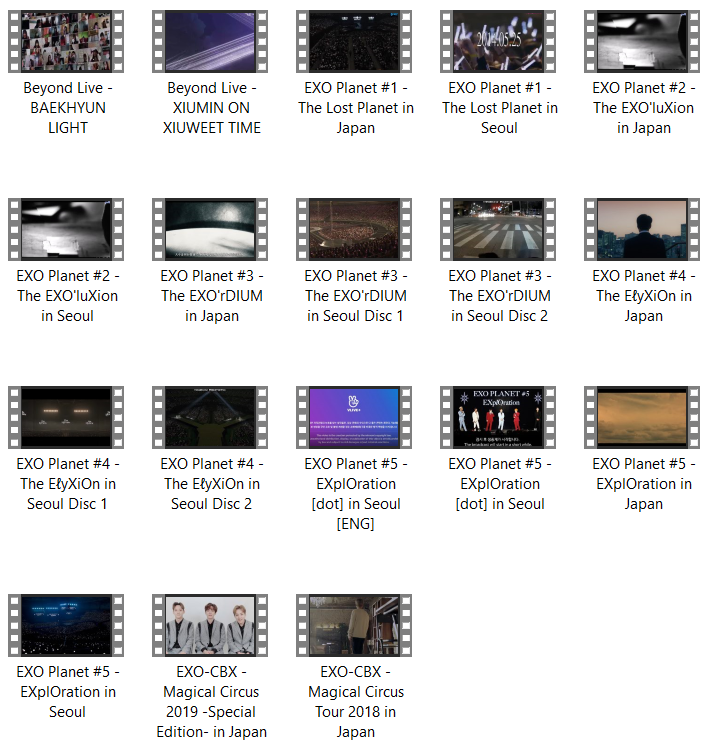Select the EXO Planet #3 EXO'rDIUM in Japan thumbnail

coord(210,229)
